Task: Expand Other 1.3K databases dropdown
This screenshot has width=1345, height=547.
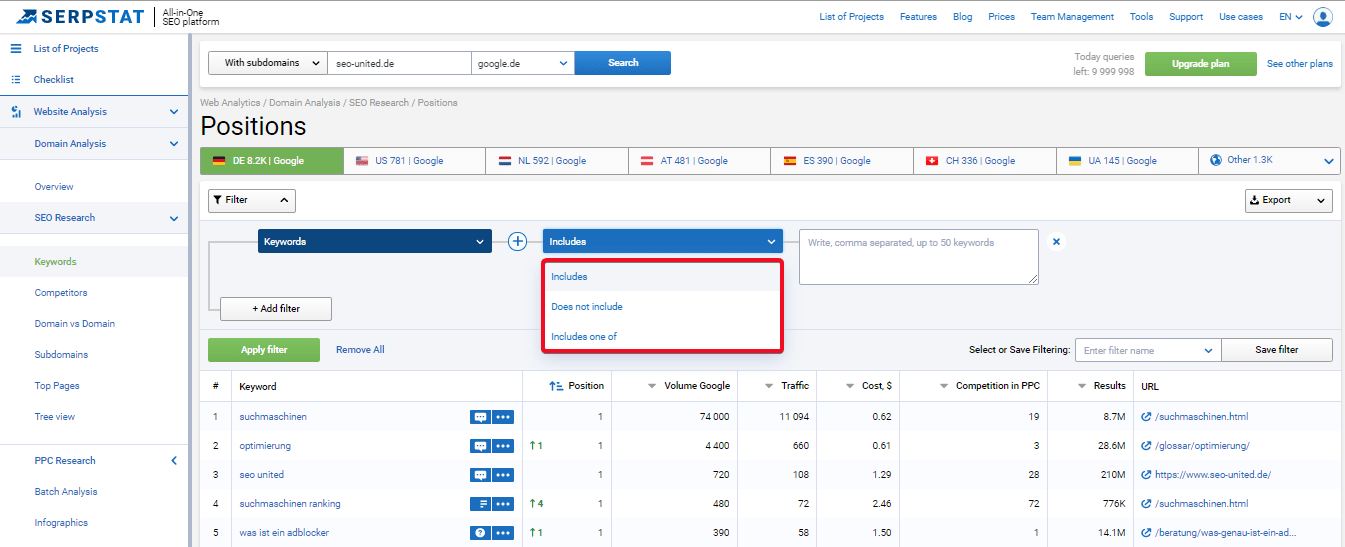Action: [1269, 160]
